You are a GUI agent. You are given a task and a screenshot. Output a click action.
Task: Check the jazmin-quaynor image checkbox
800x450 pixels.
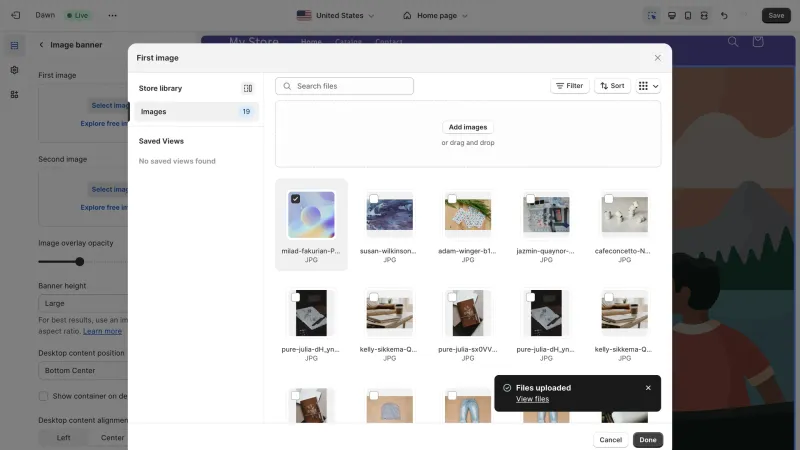click(531, 199)
